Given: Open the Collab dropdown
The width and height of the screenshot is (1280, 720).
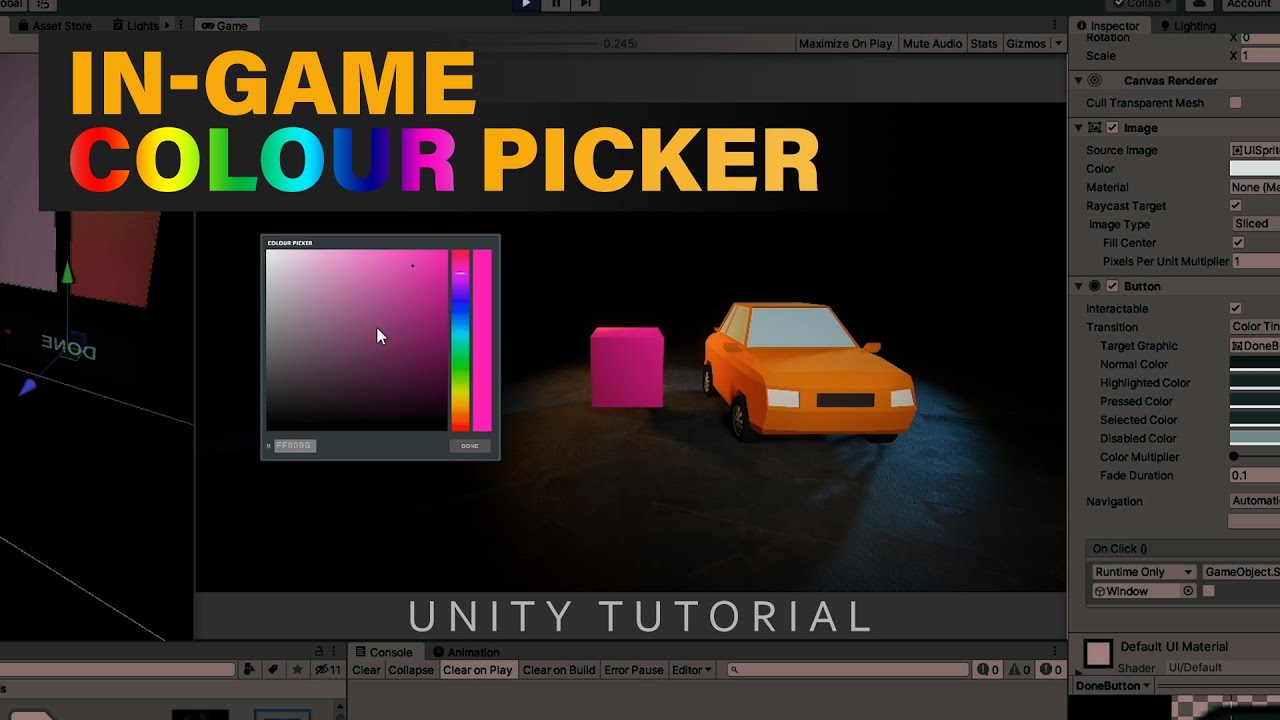Looking at the screenshot, I should (x=1143, y=4).
